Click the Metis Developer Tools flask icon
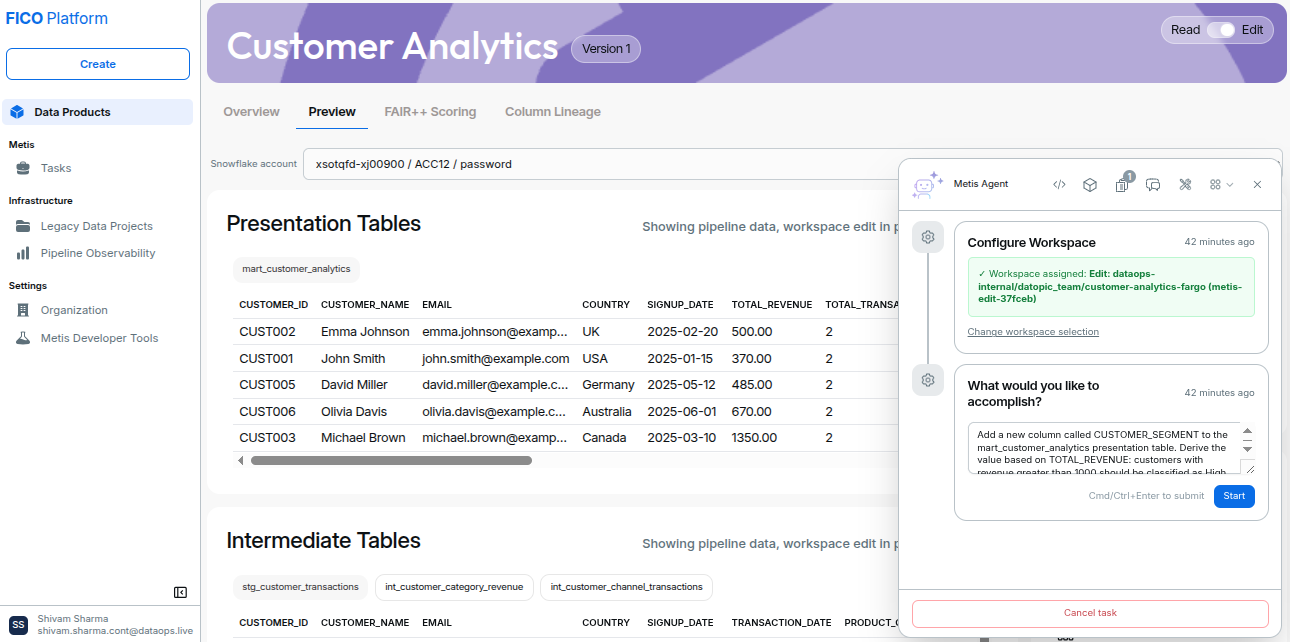1290x642 pixels. 23,338
